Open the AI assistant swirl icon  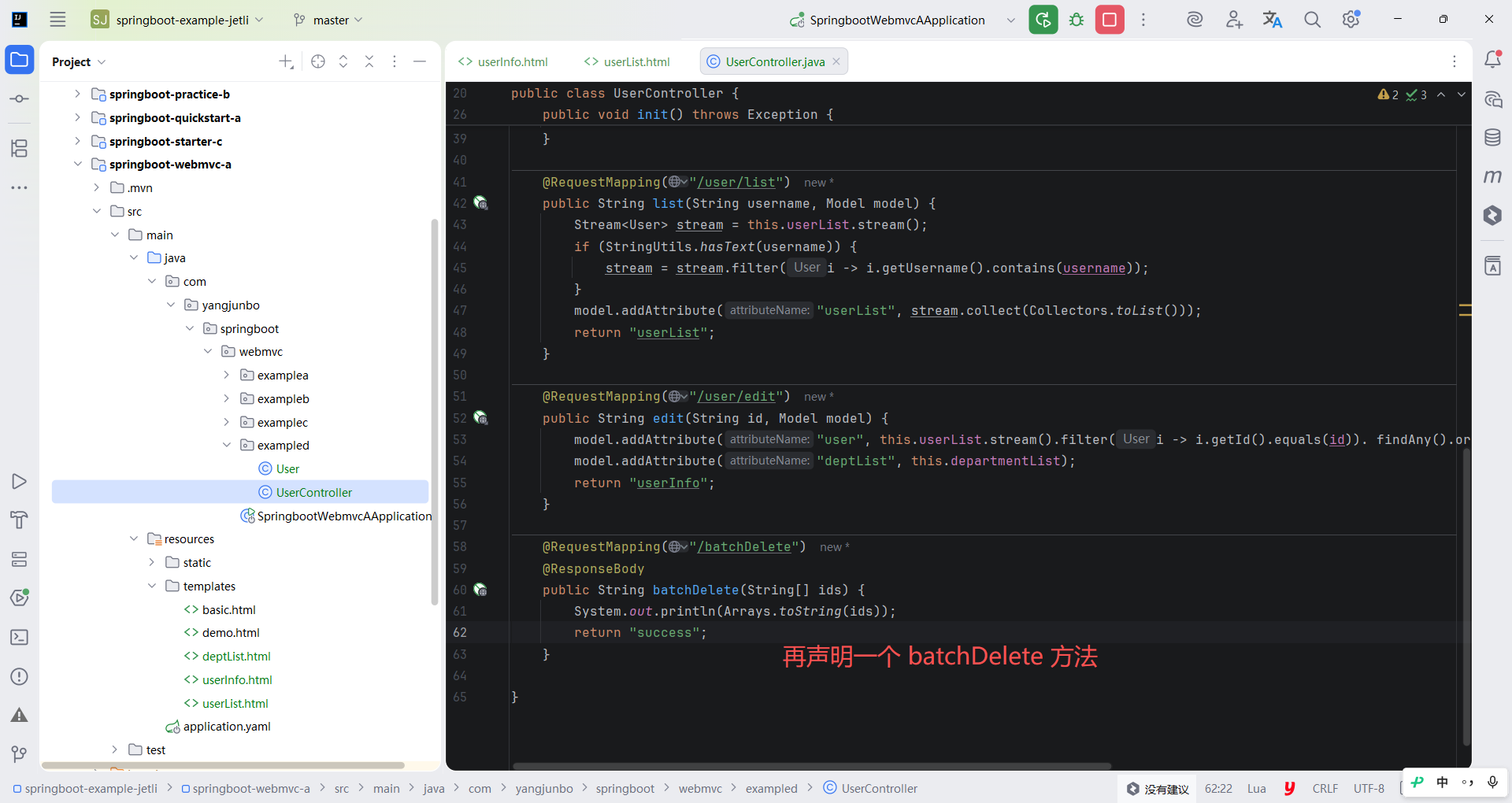[1195, 20]
